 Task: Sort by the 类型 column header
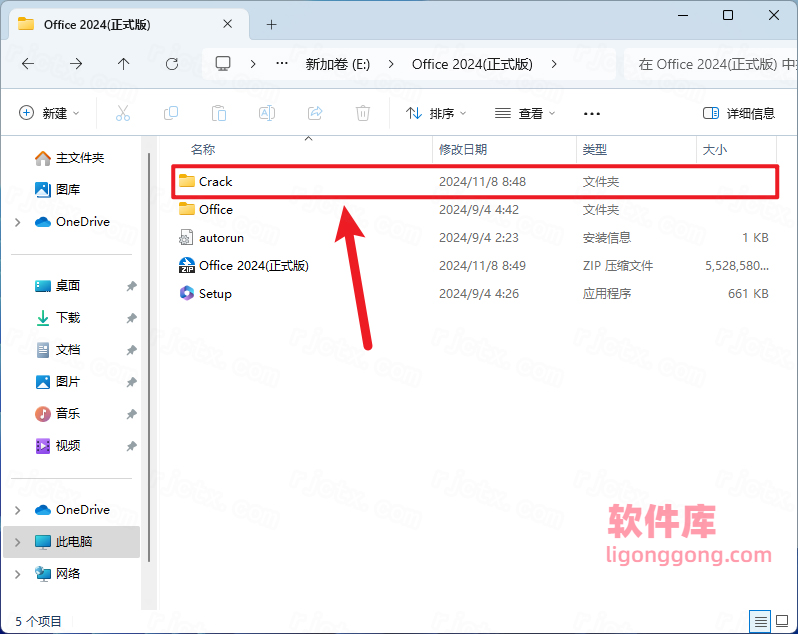[x=594, y=150]
